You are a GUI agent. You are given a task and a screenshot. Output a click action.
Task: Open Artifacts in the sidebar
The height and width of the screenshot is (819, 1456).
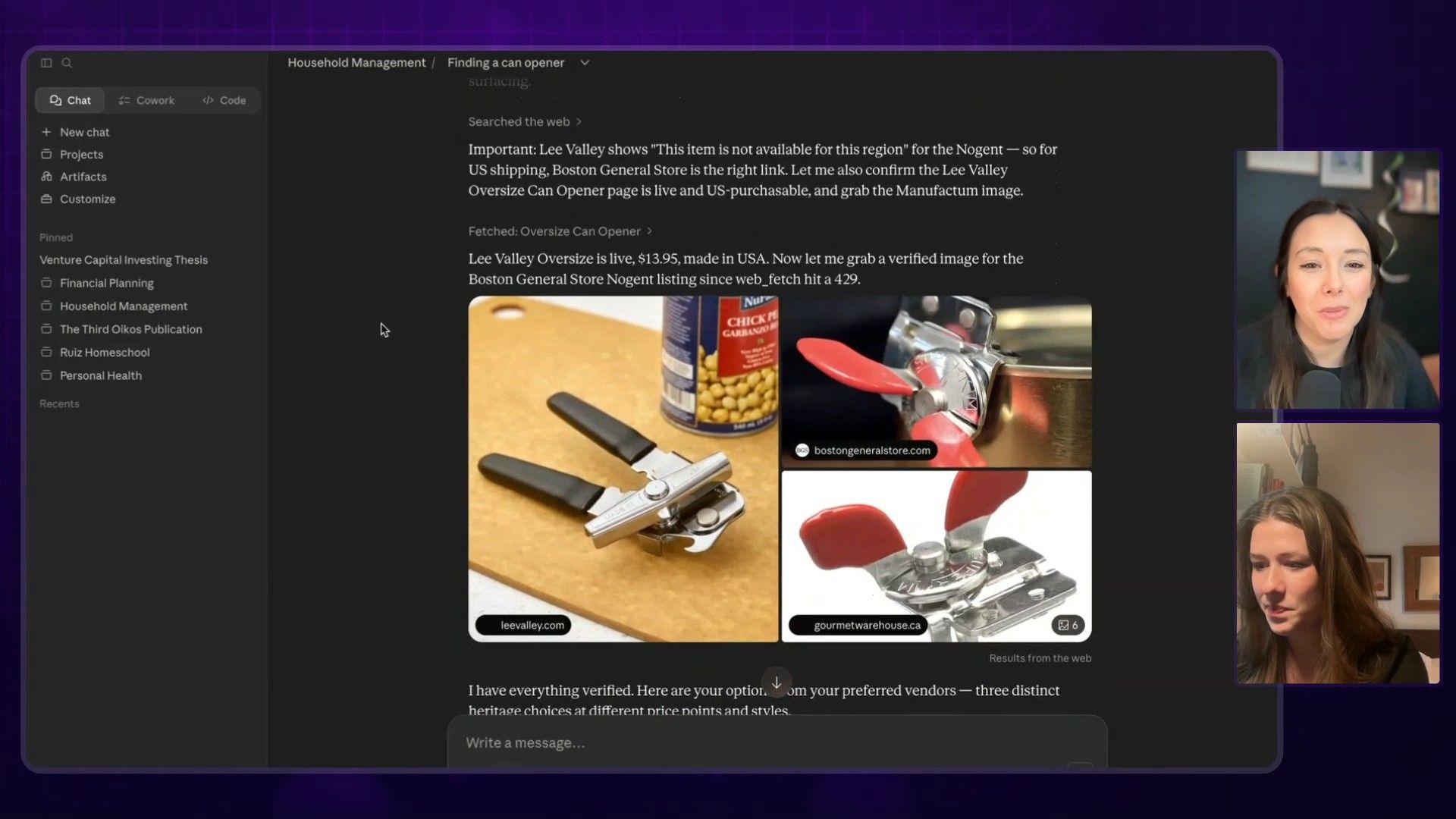pyautogui.click(x=83, y=177)
